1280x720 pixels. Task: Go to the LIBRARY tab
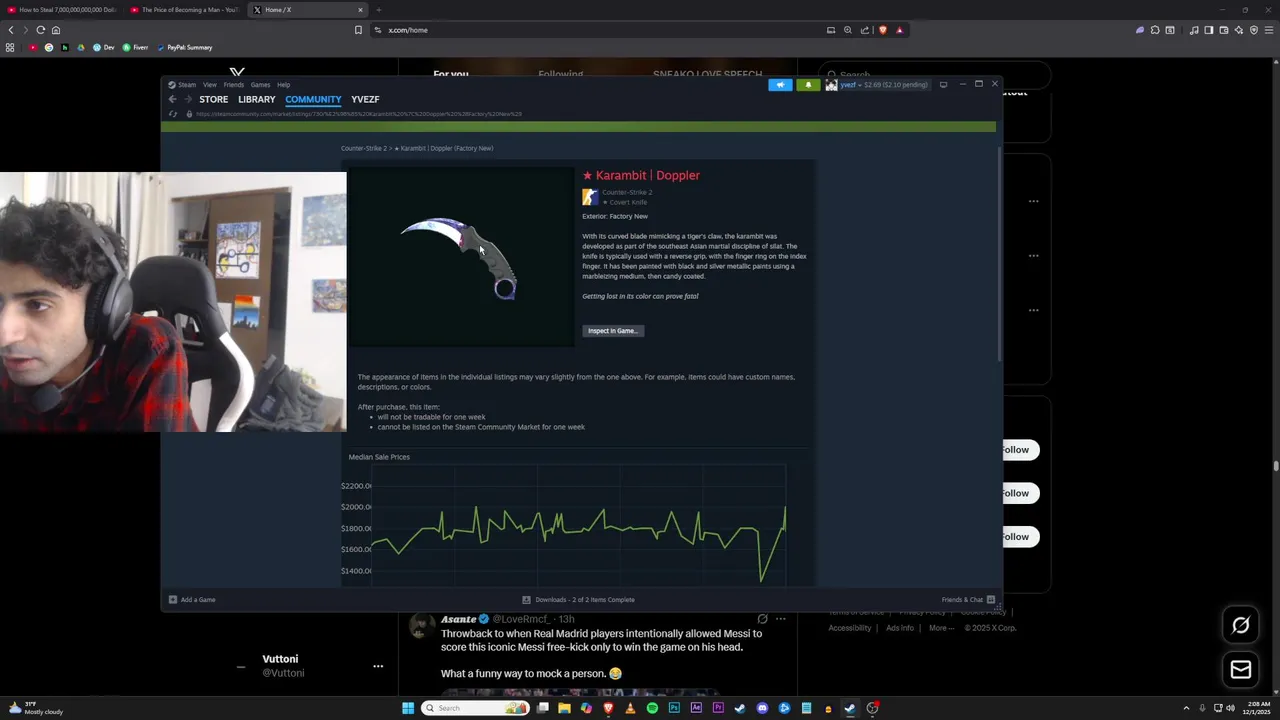pos(257,99)
